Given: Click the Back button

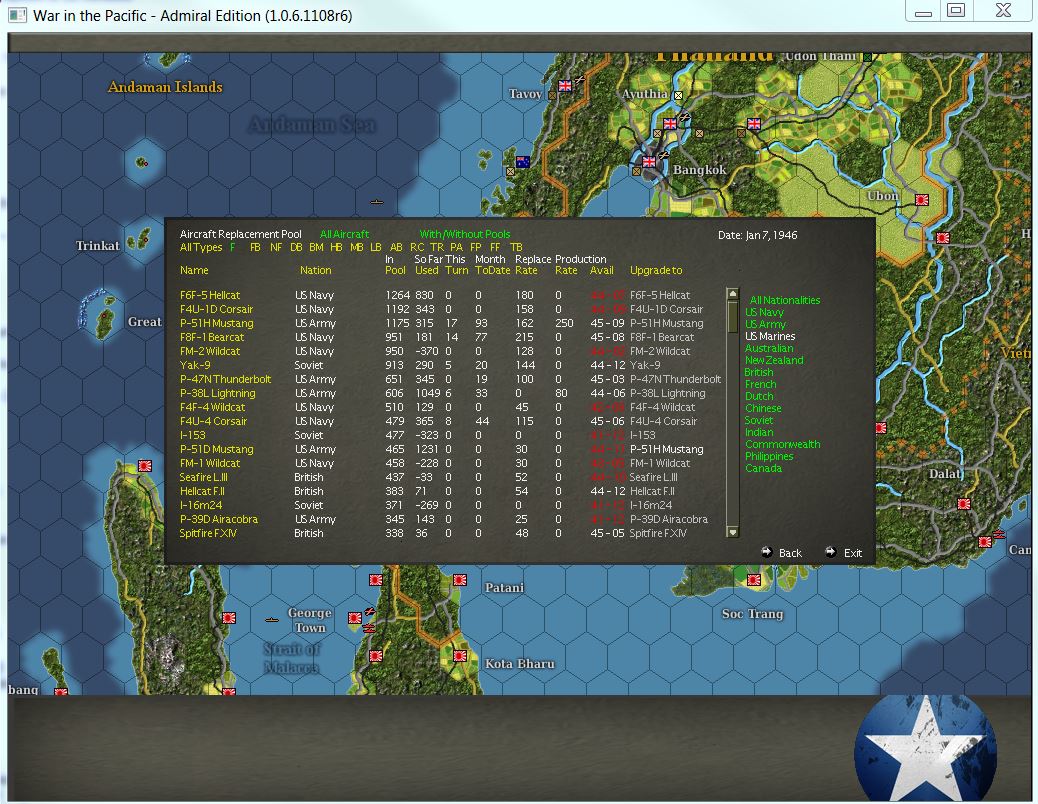Looking at the screenshot, I should click(x=790, y=553).
